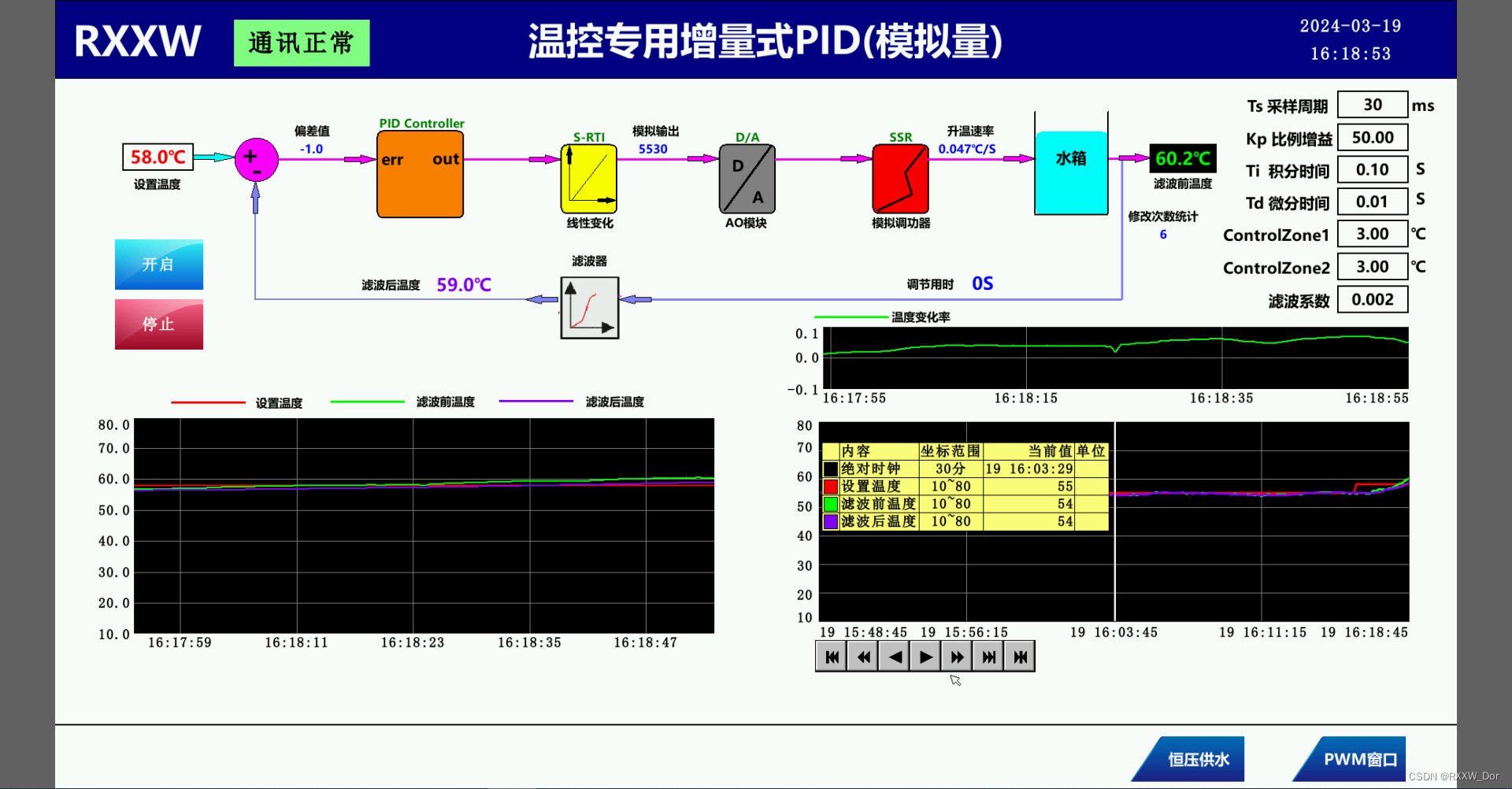Click the last trend button, the time-range icon
Screen dimensions: 1512x789
click(1020, 657)
